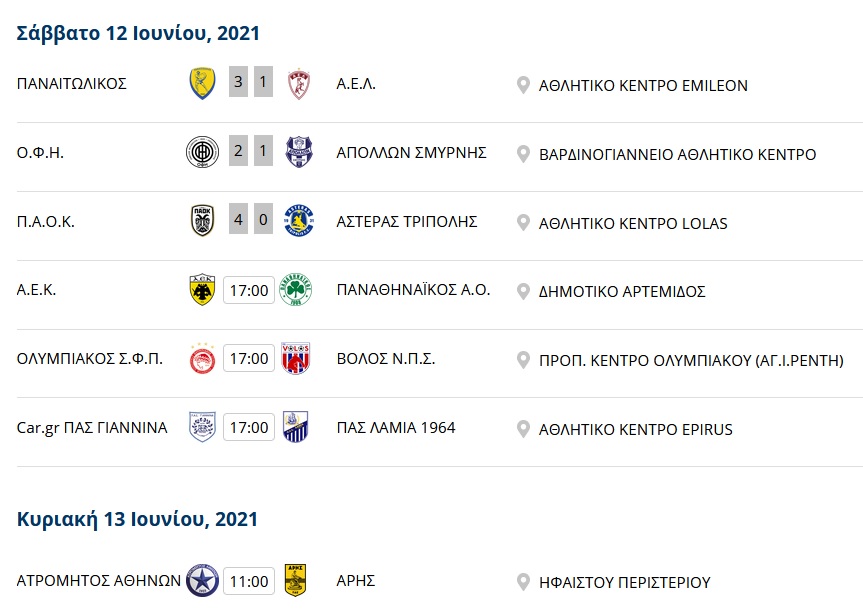863x615 pixels.
Task: Open the 17:00 Olympiacos vs Volos match
Action: (x=249, y=358)
